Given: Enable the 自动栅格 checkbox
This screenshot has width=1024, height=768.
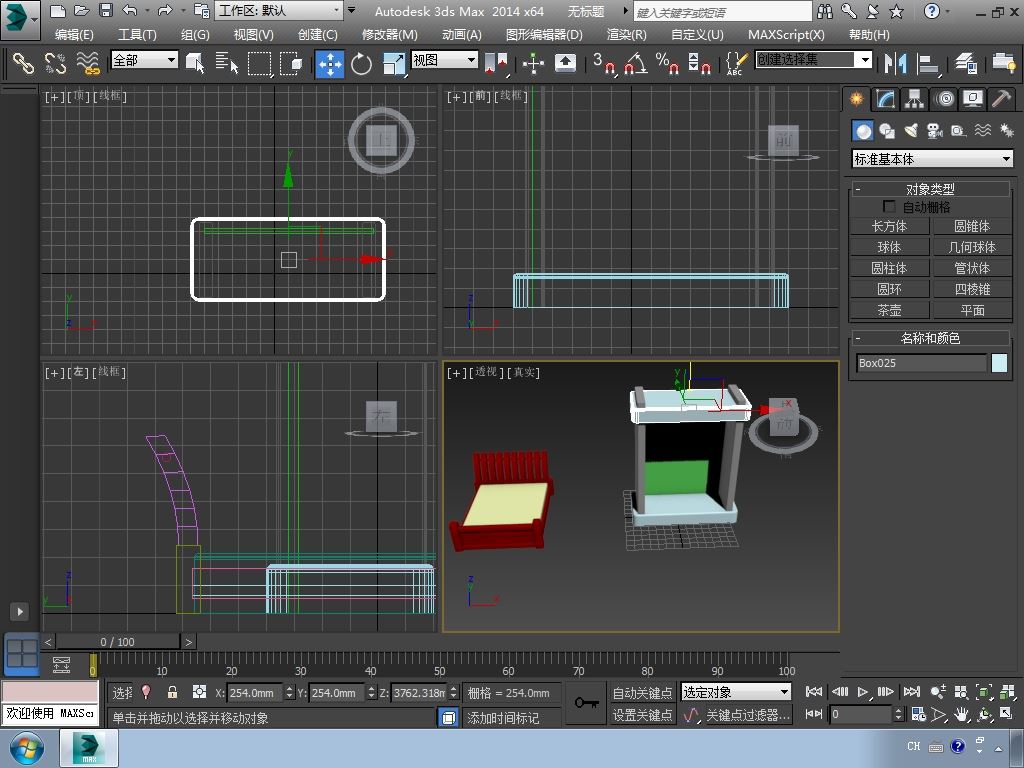Looking at the screenshot, I should 889,207.
